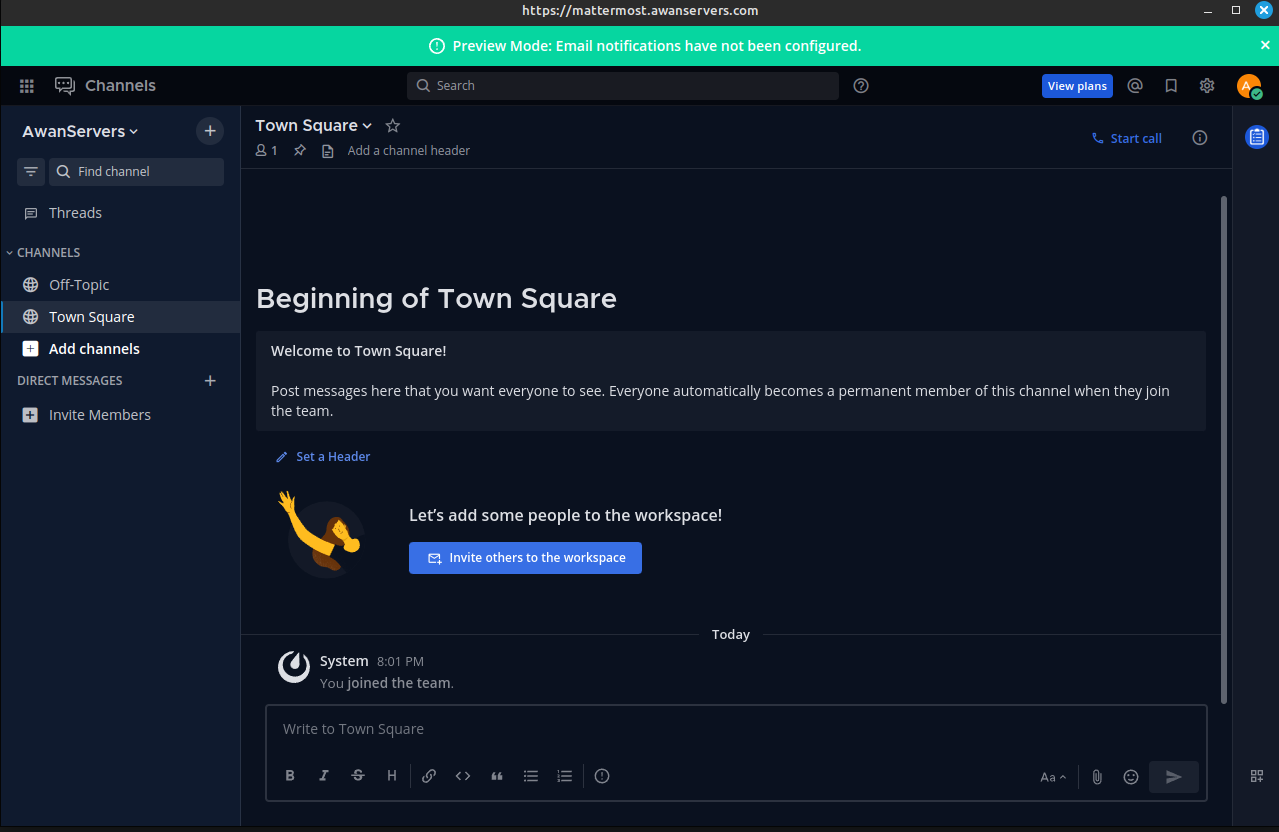1279x832 pixels.
Task: Open Playbooks icon in right app bar
Action: [x=1256, y=137]
